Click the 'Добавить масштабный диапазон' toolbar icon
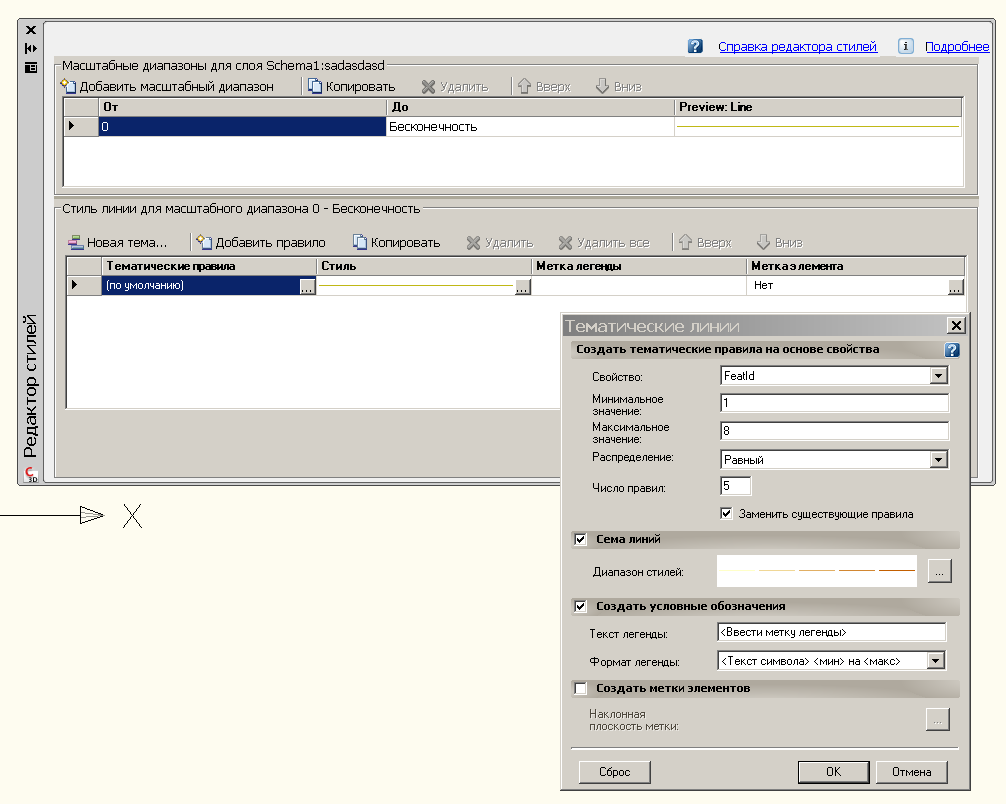Screen dimensions: 1006x804 tap(69, 87)
